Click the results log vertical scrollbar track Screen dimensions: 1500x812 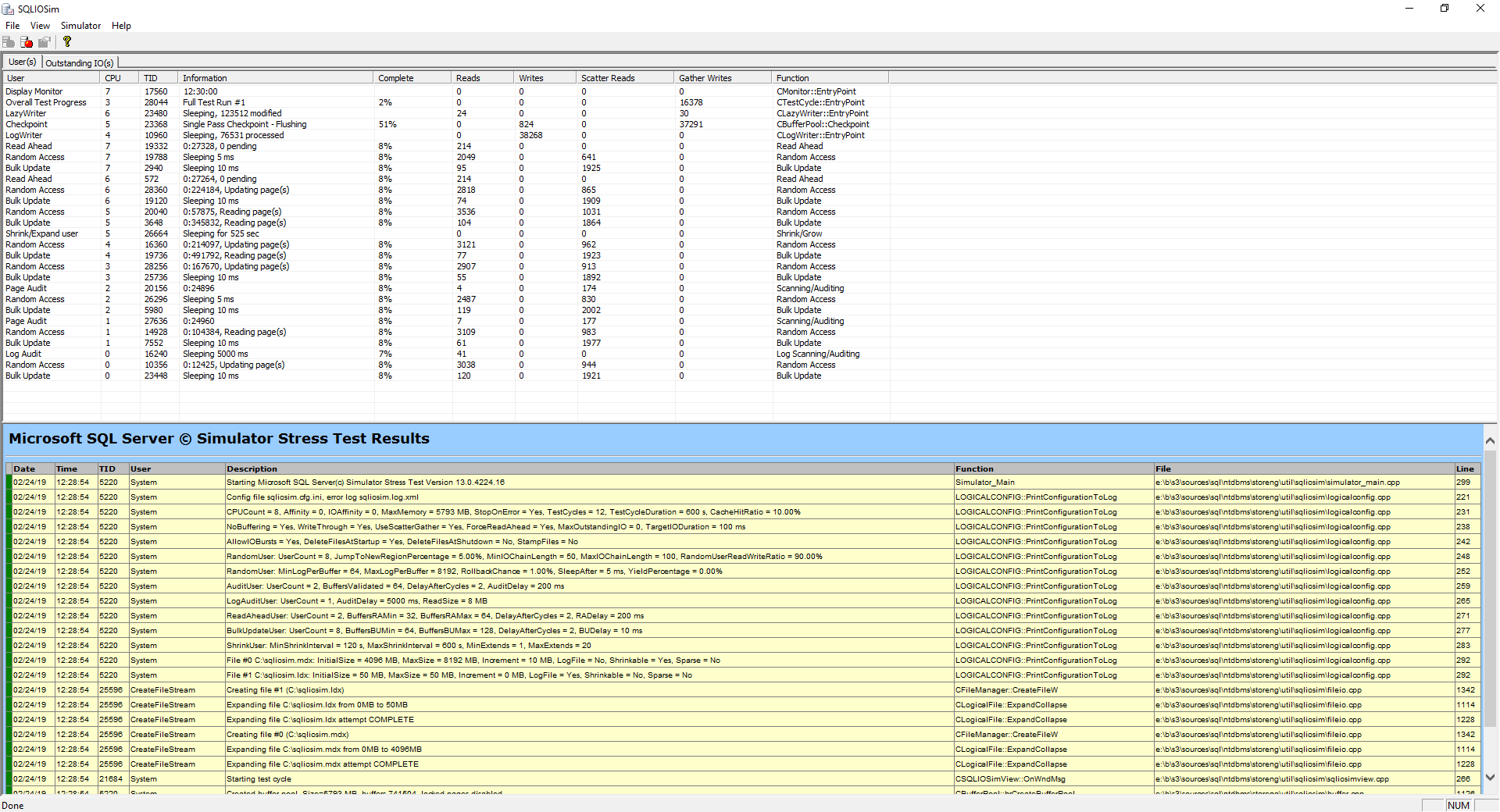(1490, 609)
